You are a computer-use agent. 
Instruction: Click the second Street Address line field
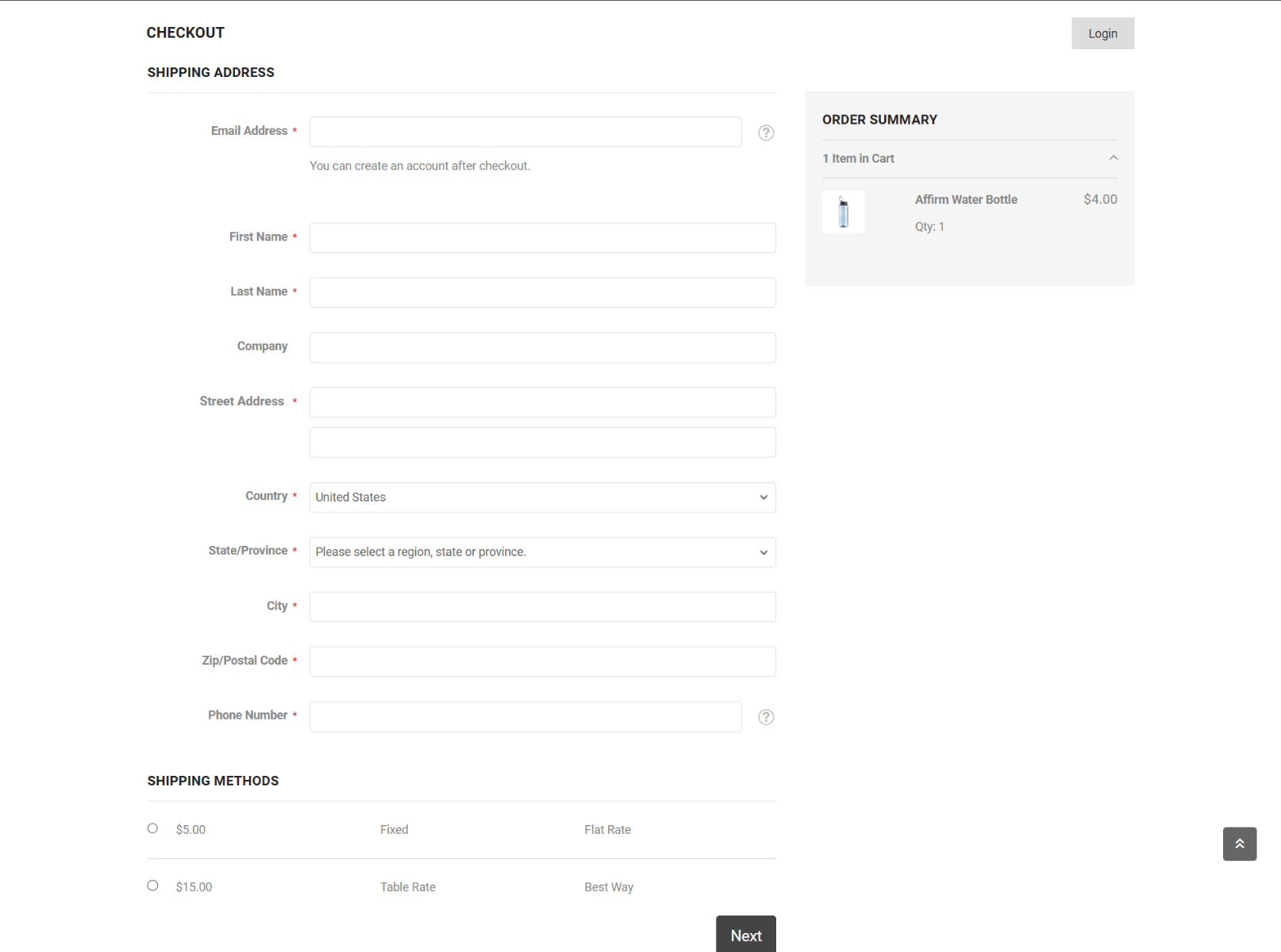pyautogui.click(x=542, y=443)
